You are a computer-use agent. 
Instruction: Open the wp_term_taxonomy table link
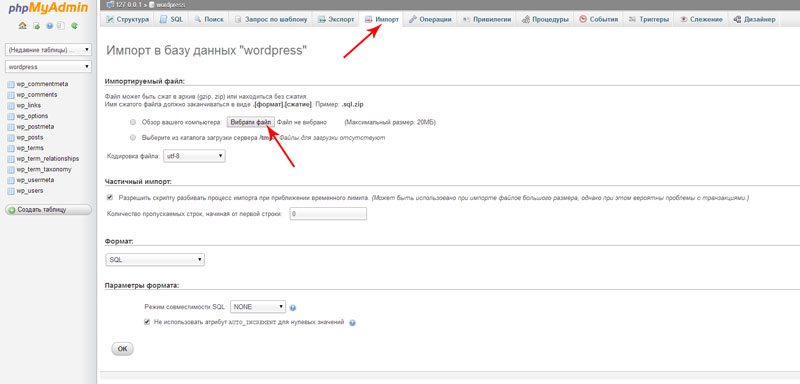[x=44, y=169]
